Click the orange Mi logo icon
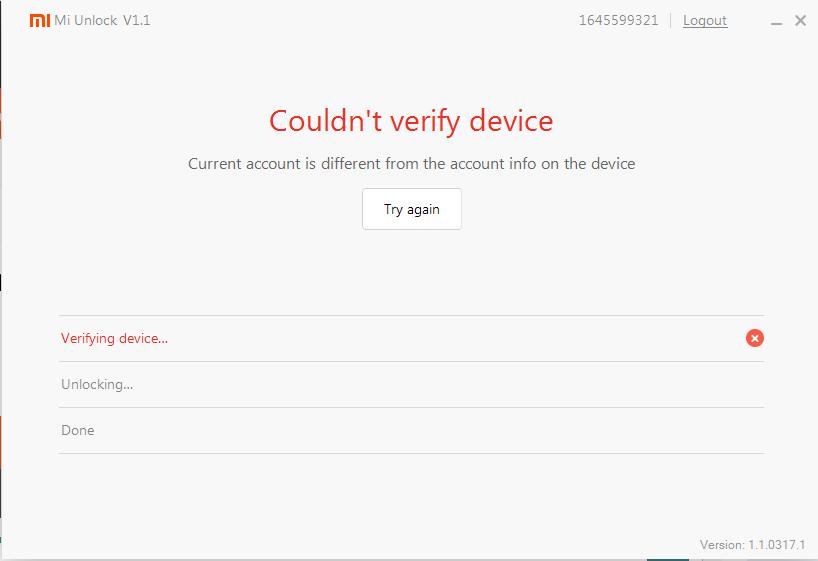 point(39,21)
